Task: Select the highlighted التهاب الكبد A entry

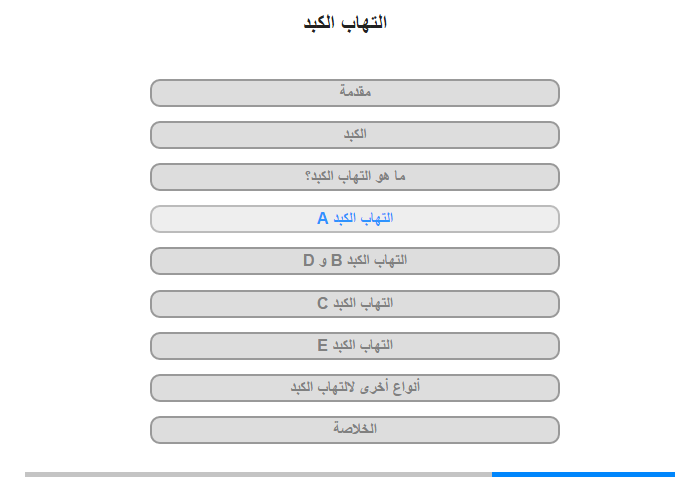Action: [x=354, y=219]
